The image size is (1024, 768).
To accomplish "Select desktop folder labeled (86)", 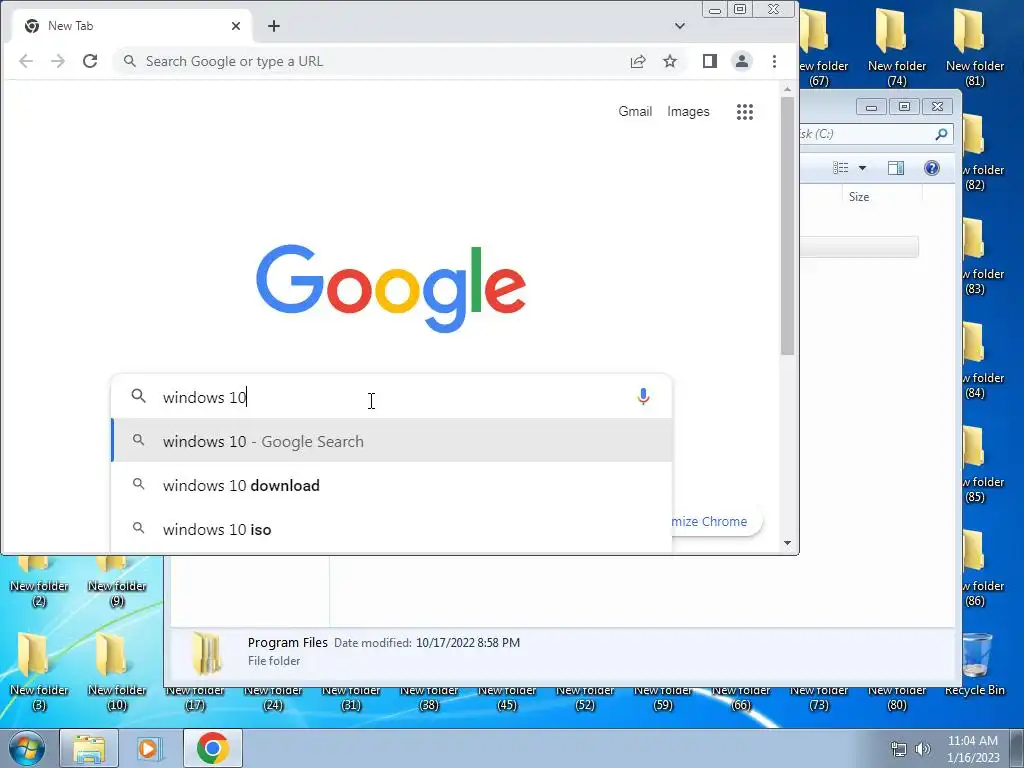I will coord(982,568).
